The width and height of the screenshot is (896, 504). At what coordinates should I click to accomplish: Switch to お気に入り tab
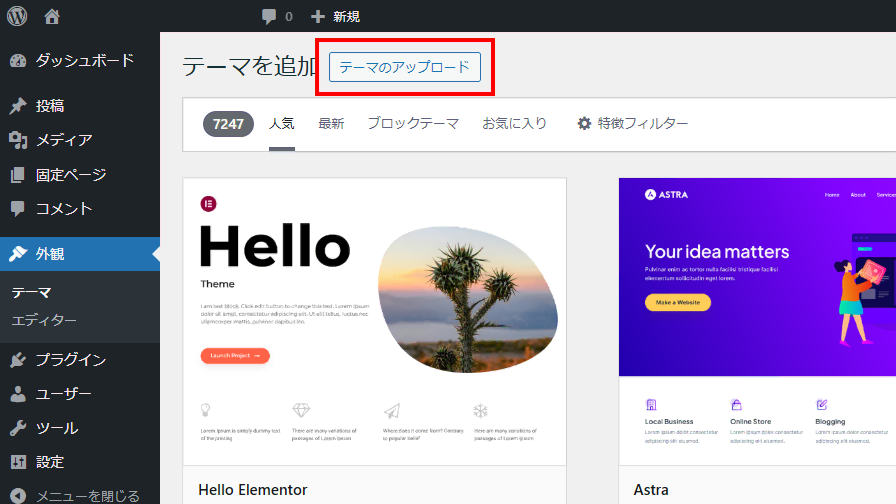point(514,123)
